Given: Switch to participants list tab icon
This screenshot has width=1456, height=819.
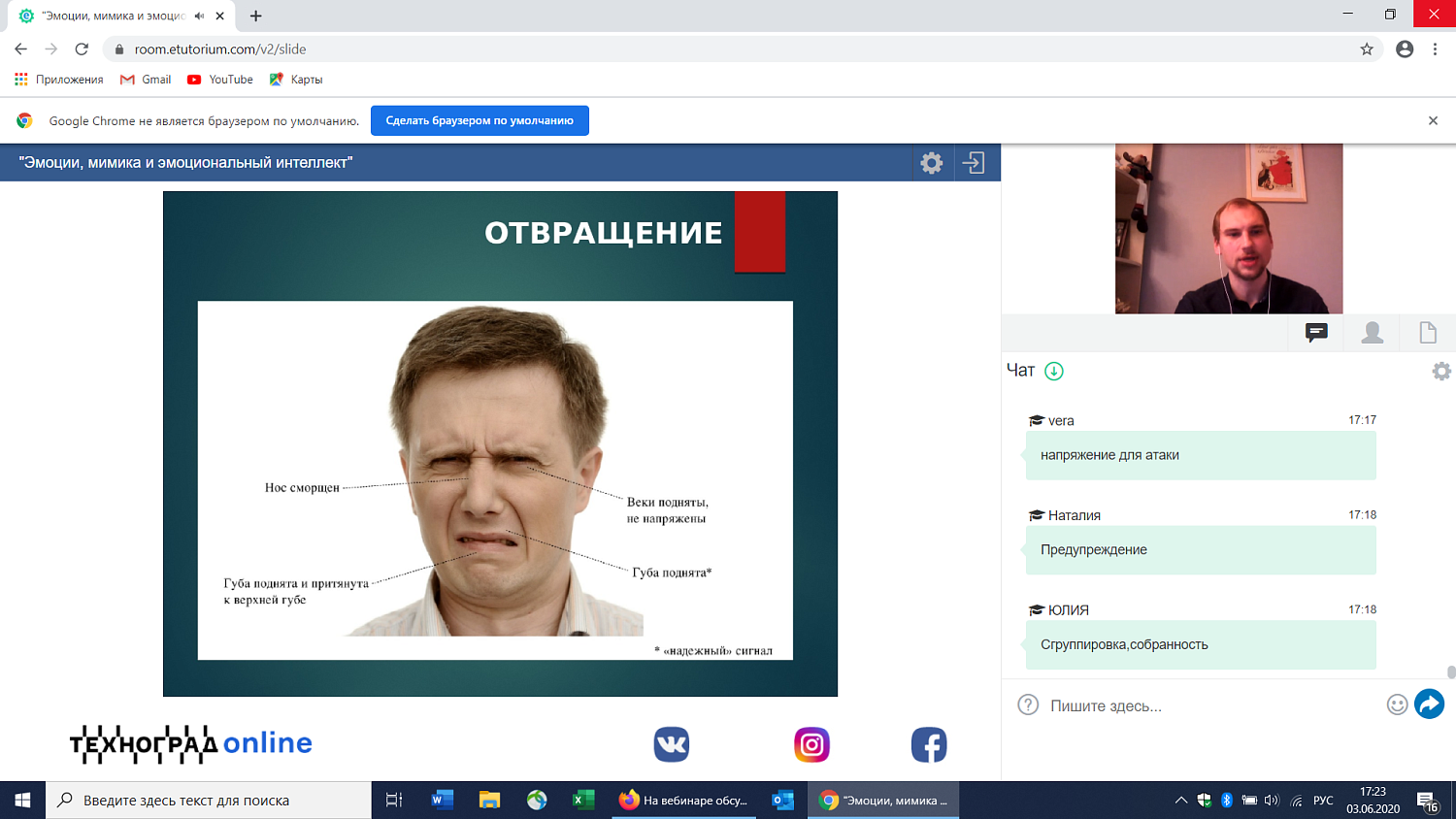Looking at the screenshot, I should point(1373,333).
